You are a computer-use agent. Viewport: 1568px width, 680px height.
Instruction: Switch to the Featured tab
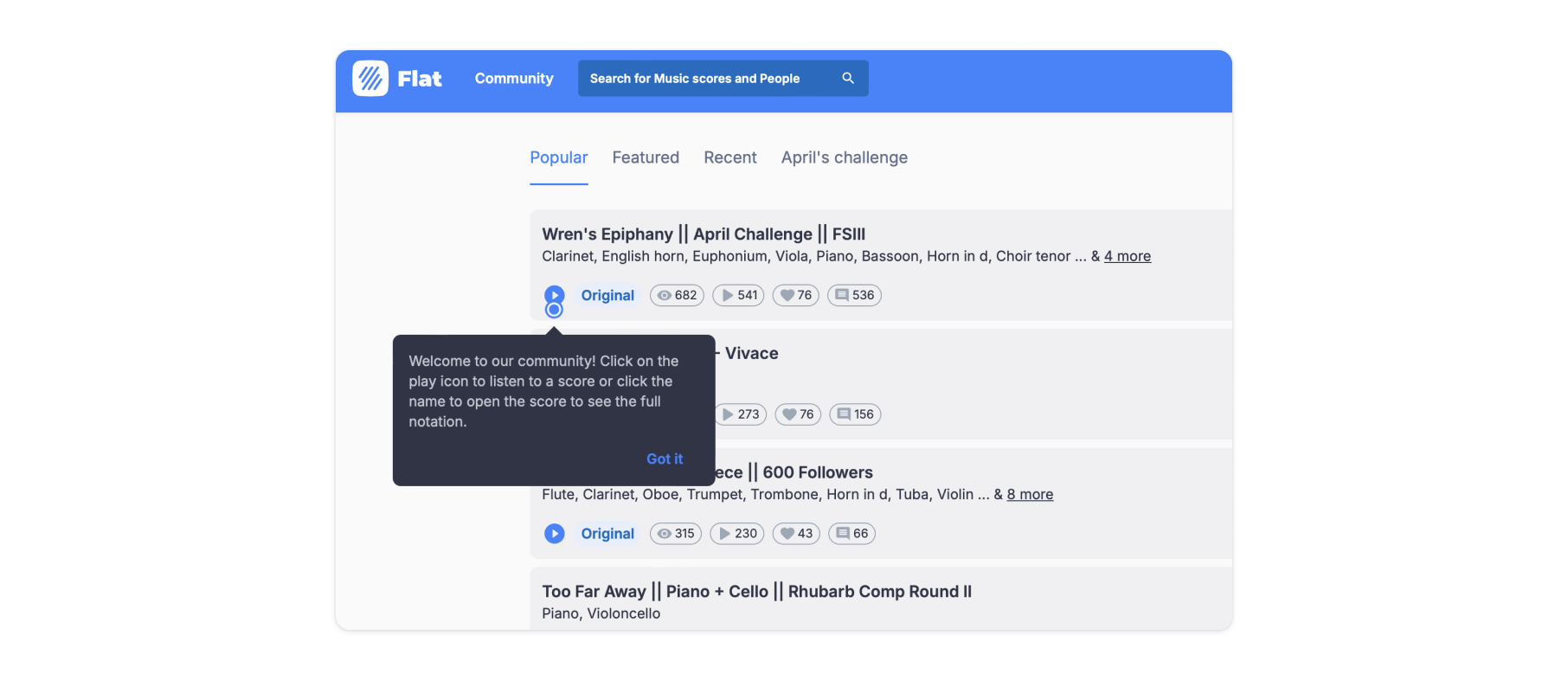(x=646, y=157)
